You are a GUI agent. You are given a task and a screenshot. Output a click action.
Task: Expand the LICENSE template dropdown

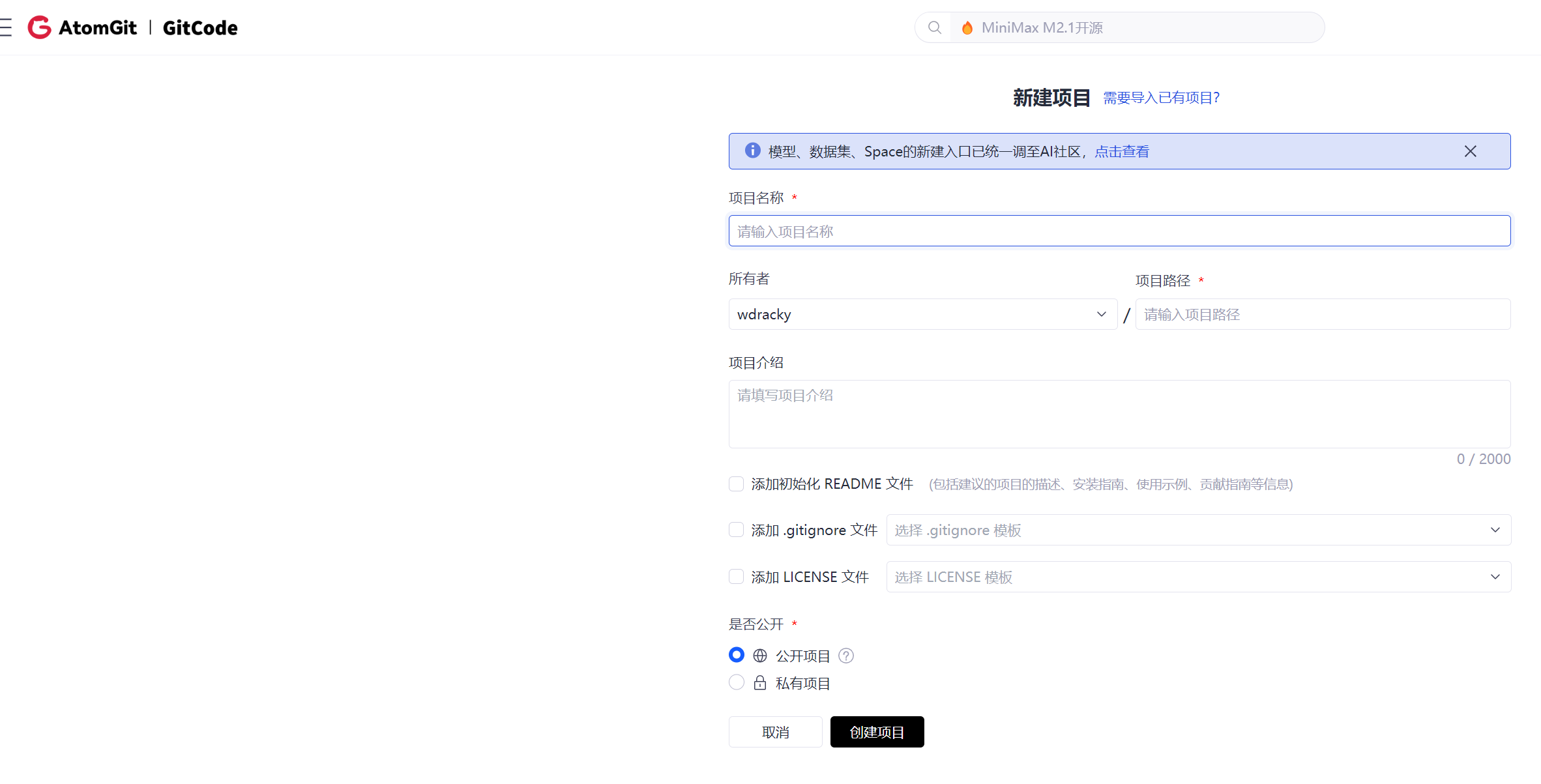coord(1198,577)
